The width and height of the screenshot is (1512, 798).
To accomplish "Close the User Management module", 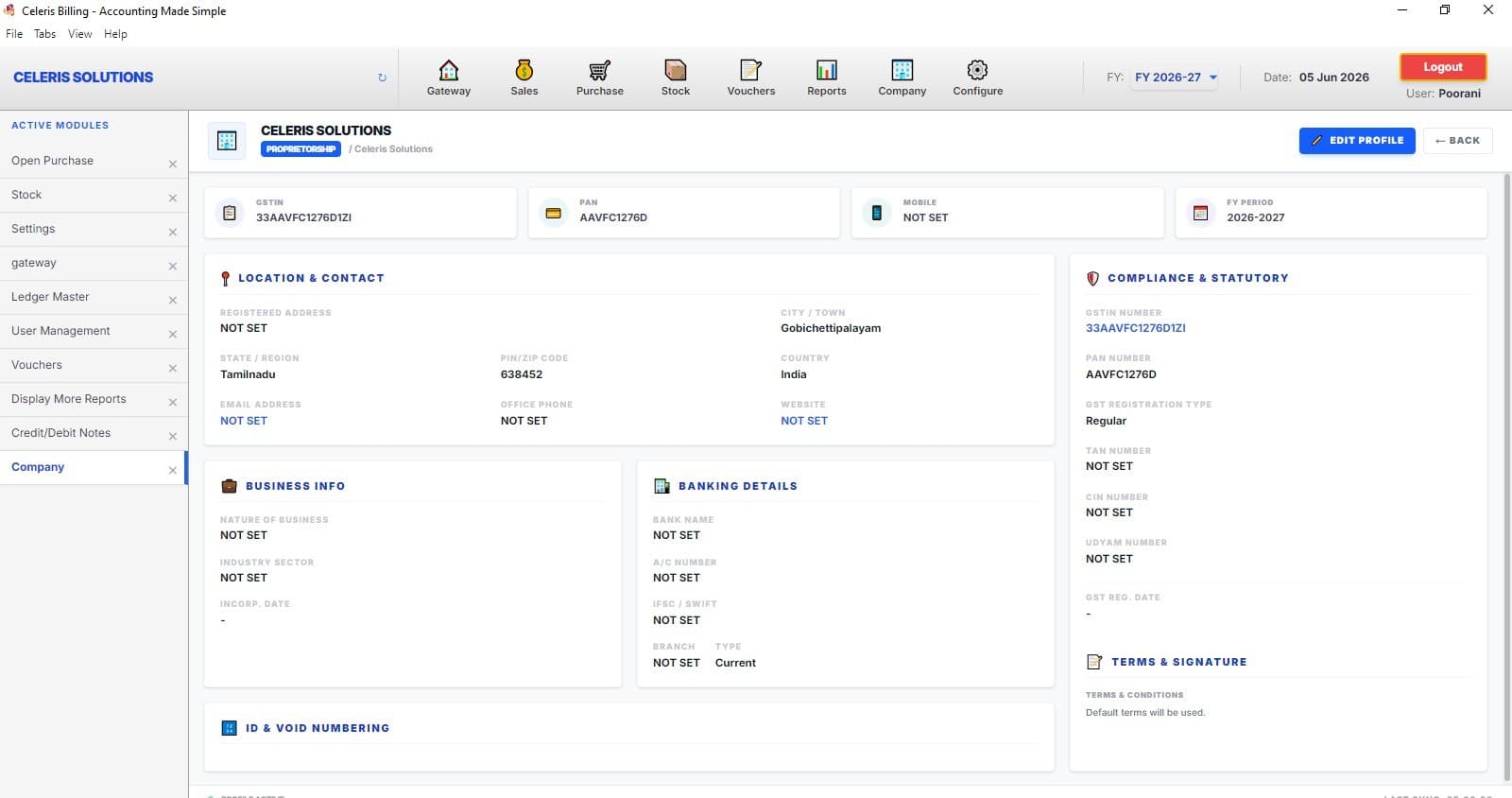I will click(x=173, y=334).
